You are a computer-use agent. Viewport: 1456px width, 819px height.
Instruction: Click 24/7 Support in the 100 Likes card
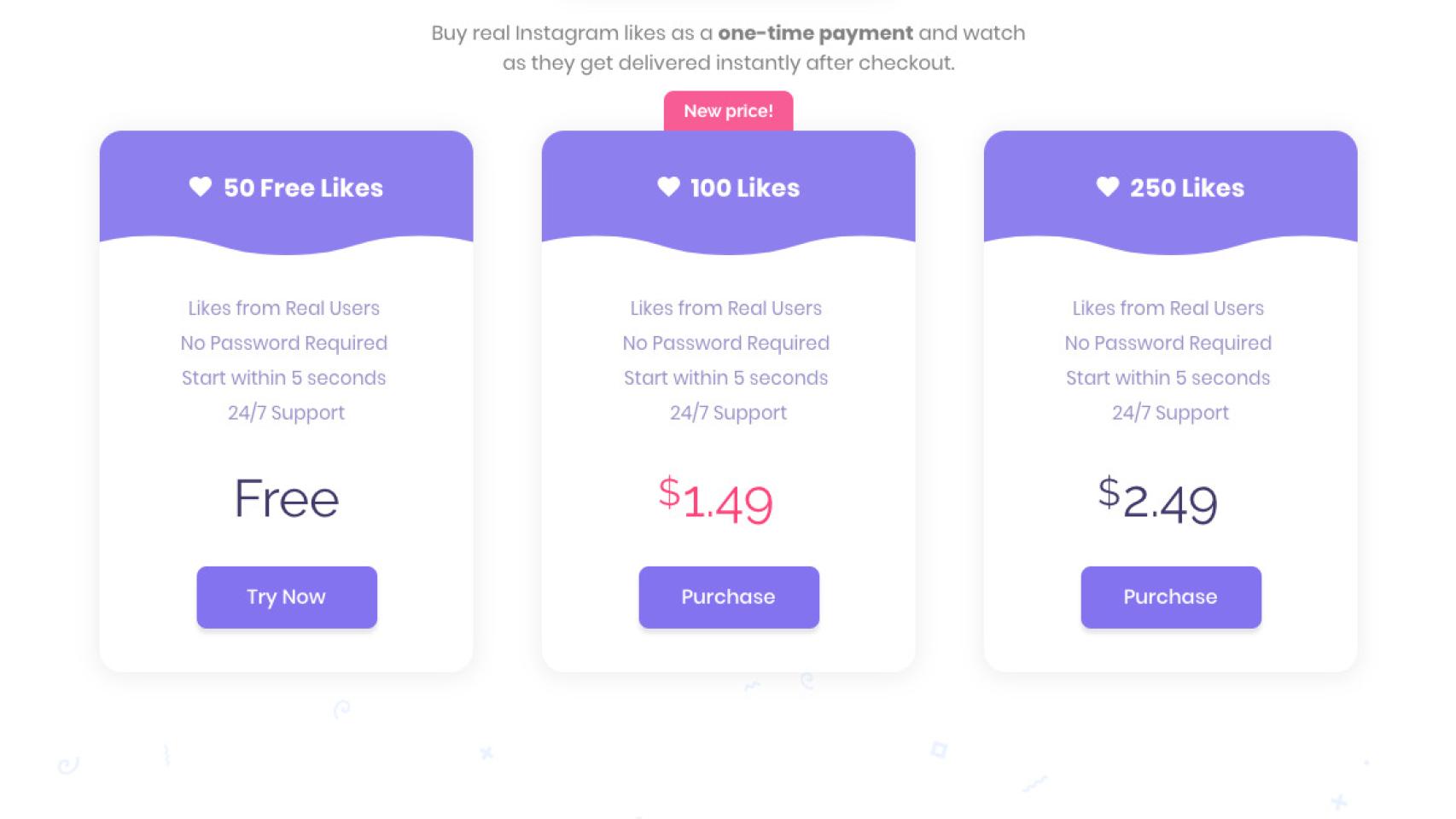coord(728,413)
